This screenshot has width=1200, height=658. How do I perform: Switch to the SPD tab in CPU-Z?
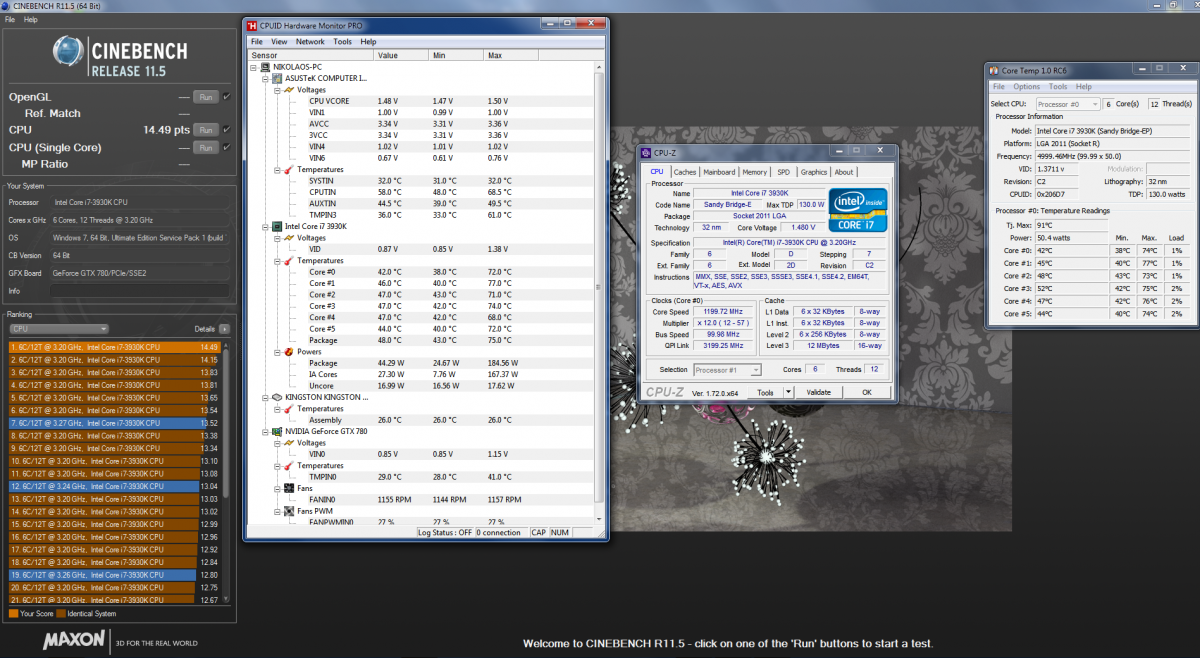click(x=783, y=172)
